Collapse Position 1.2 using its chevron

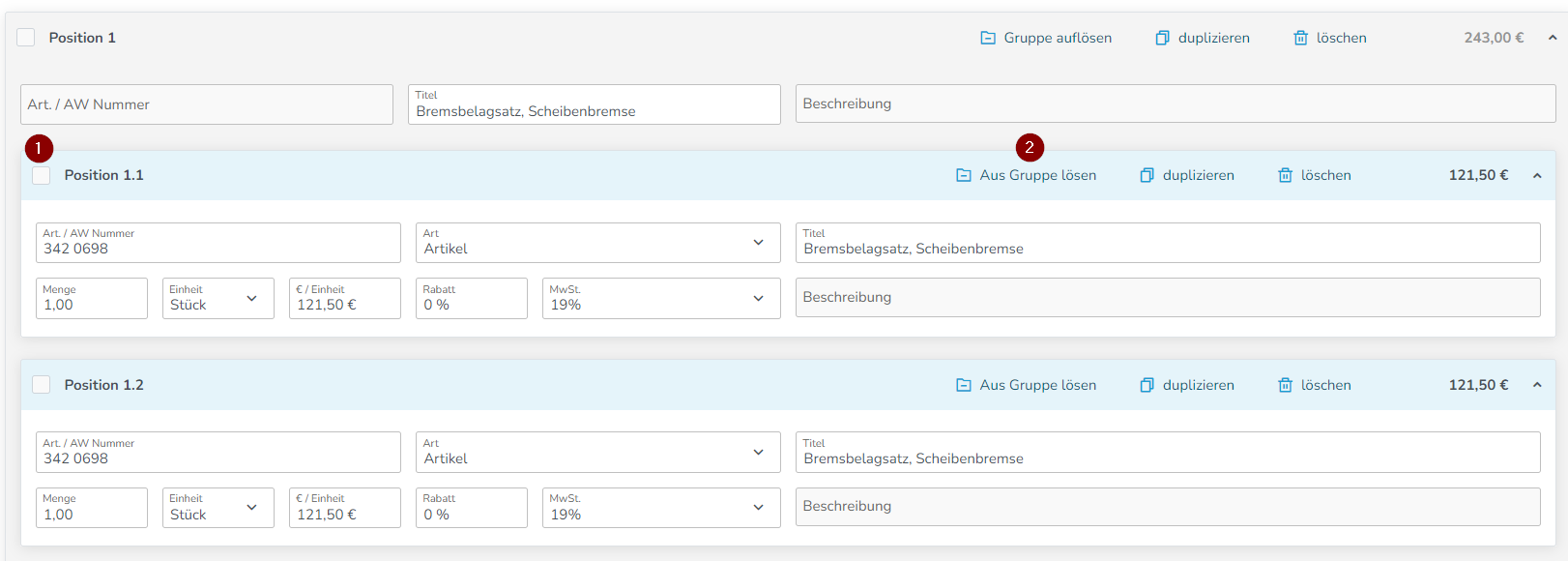[1537, 385]
